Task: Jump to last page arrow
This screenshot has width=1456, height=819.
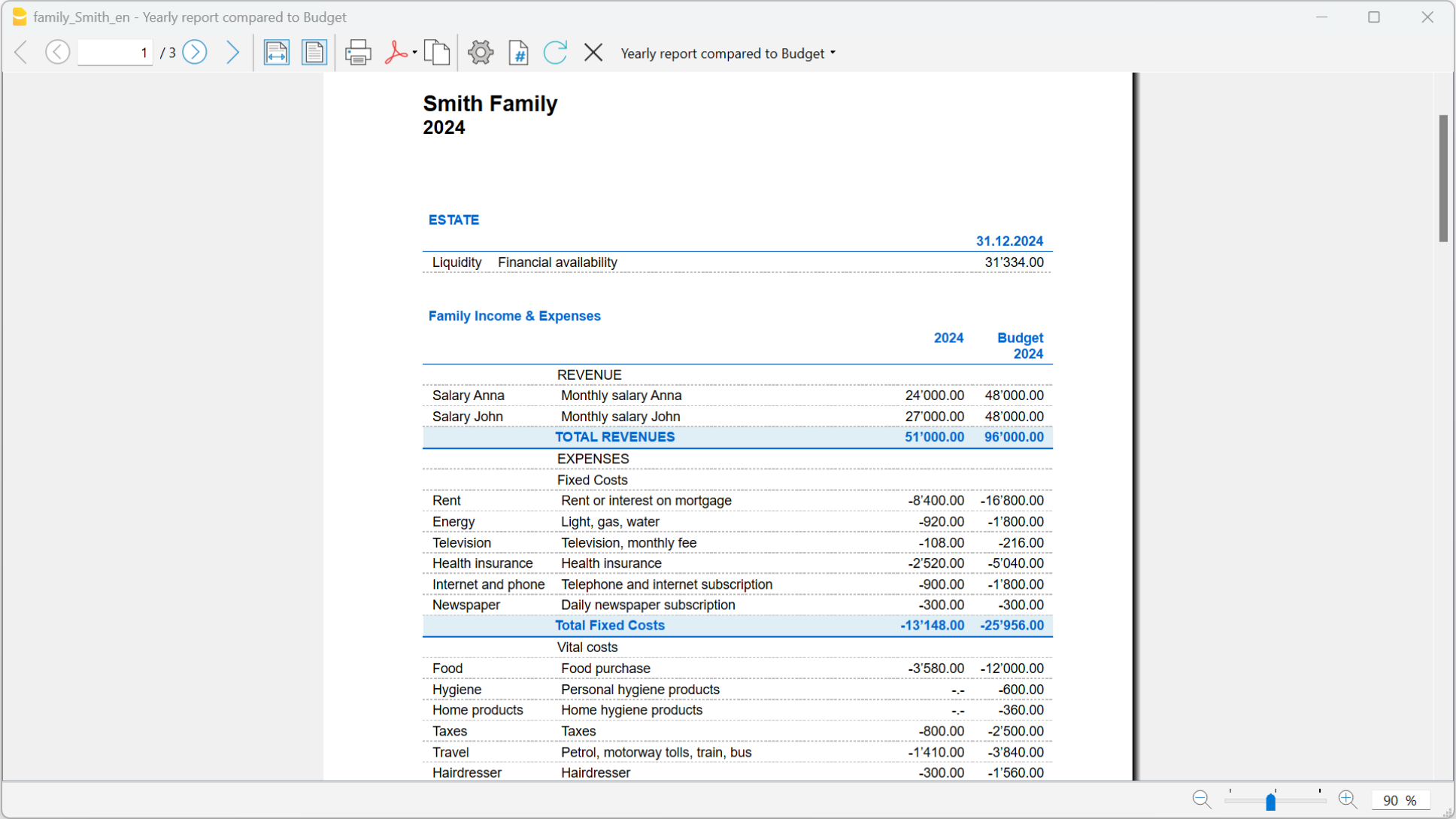Action: [x=232, y=53]
